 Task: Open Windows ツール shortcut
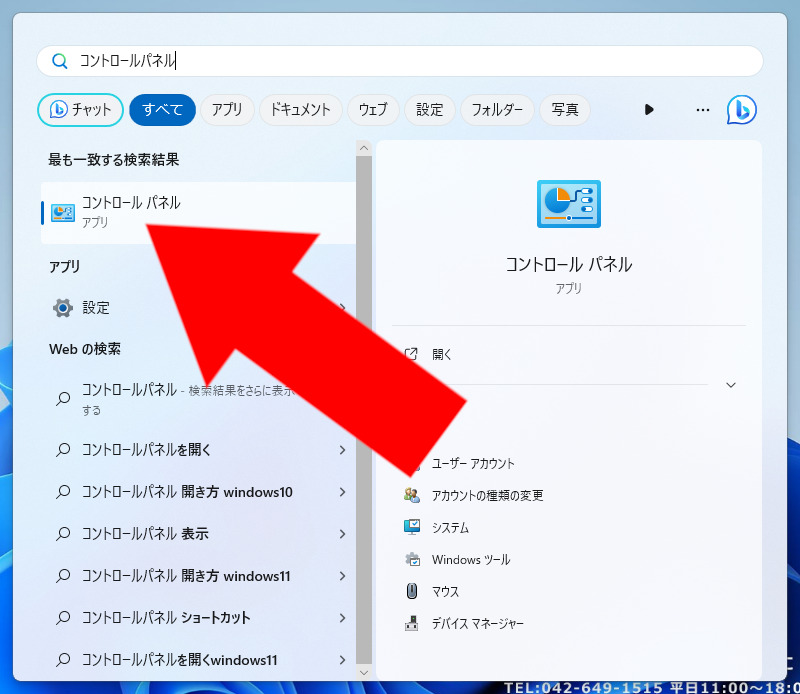point(470,559)
